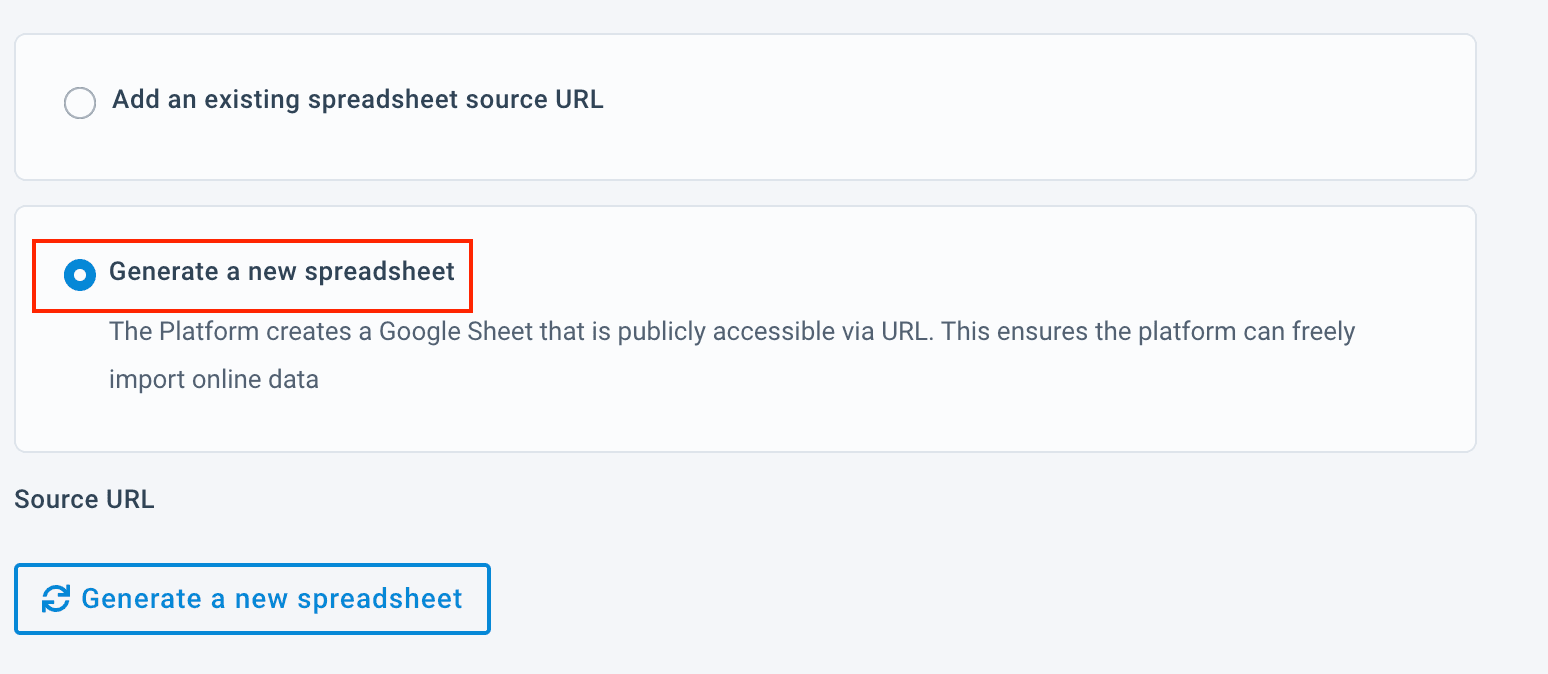Click the word 'Generate' in the bottom button
This screenshot has height=674, width=1548.
(x=141, y=599)
